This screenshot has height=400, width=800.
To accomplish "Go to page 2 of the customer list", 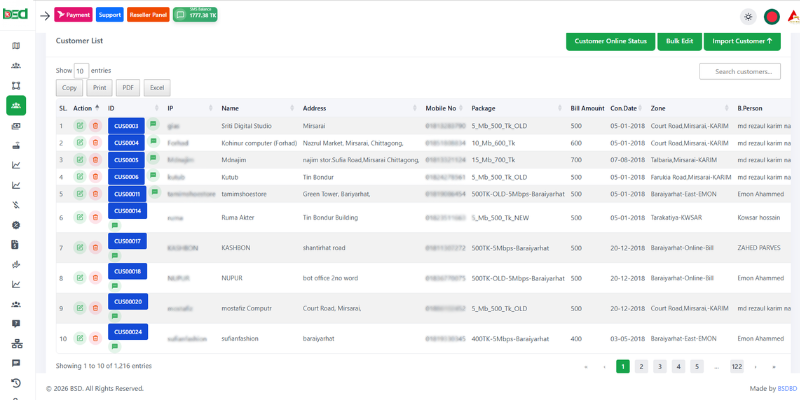I will tap(641, 366).
